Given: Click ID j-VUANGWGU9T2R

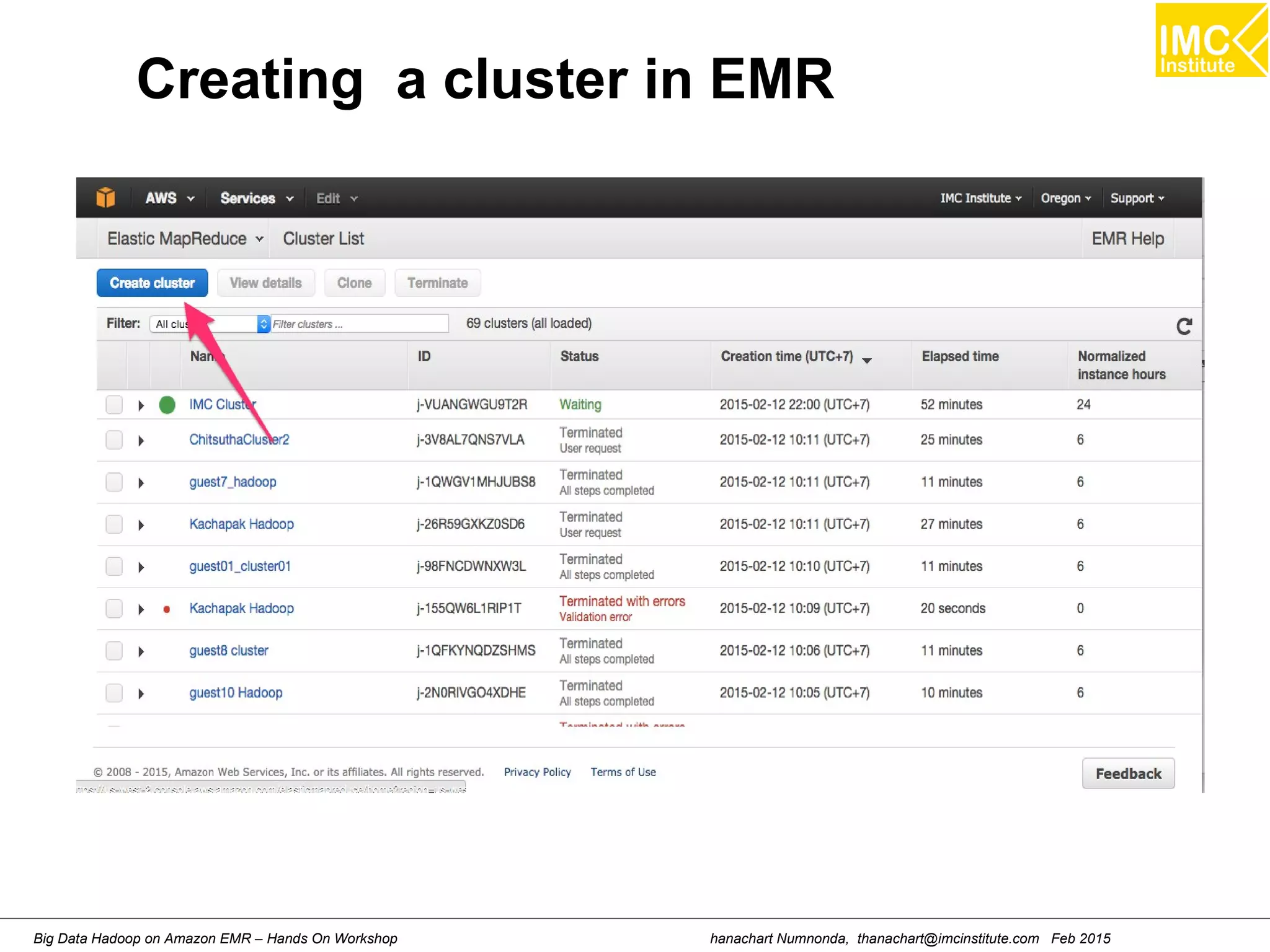Looking at the screenshot, I should pyautogui.click(x=471, y=405).
